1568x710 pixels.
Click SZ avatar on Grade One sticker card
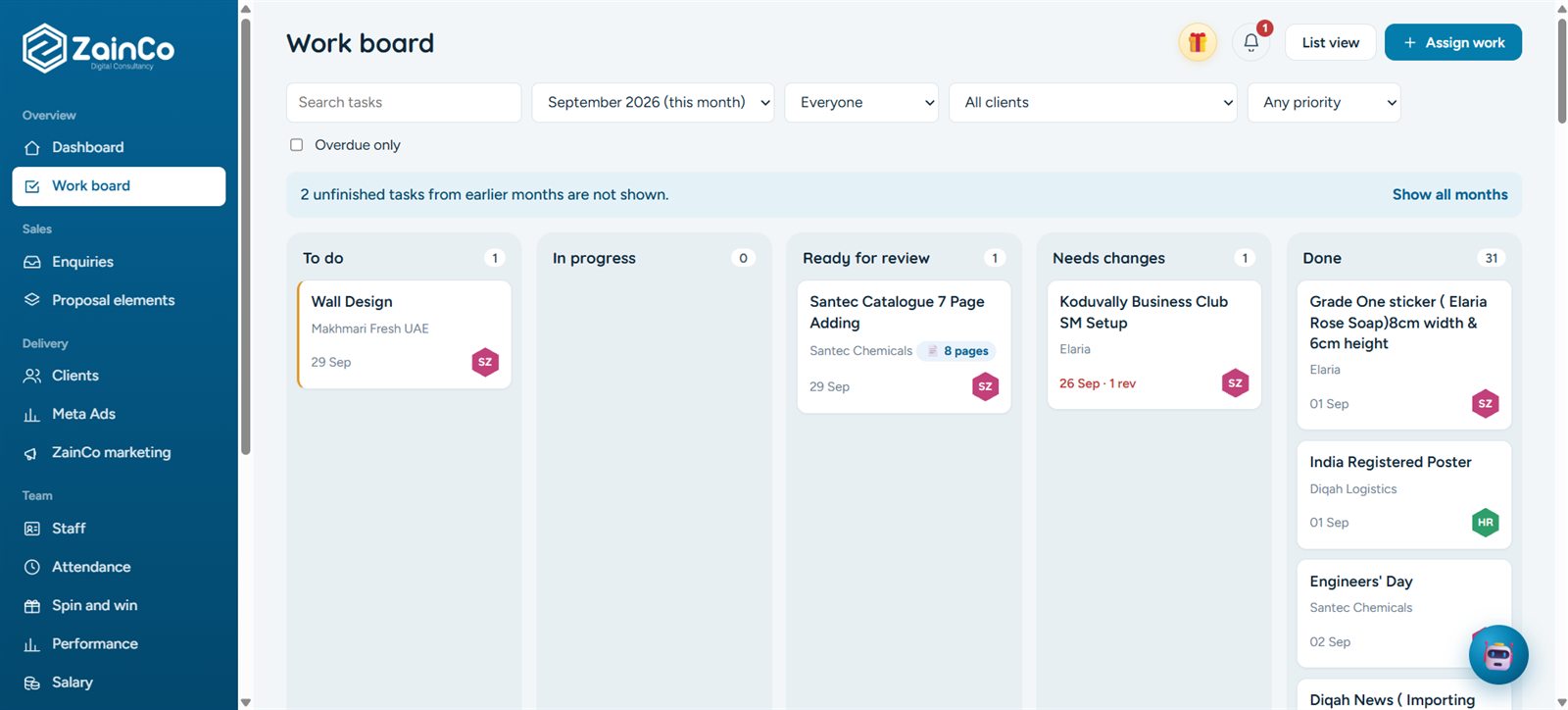pyautogui.click(x=1486, y=403)
